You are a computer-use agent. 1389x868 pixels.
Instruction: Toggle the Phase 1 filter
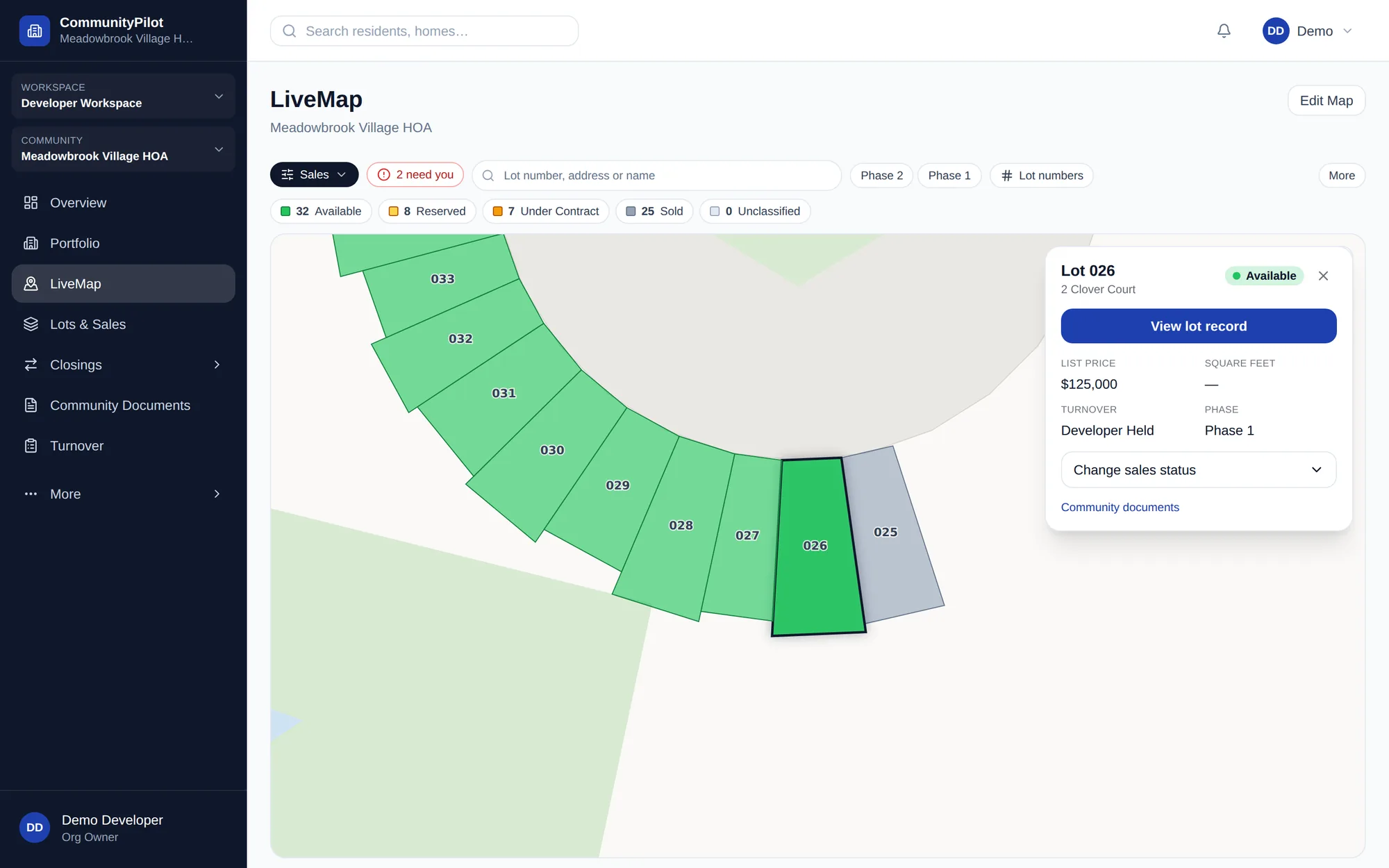(x=949, y=176)
